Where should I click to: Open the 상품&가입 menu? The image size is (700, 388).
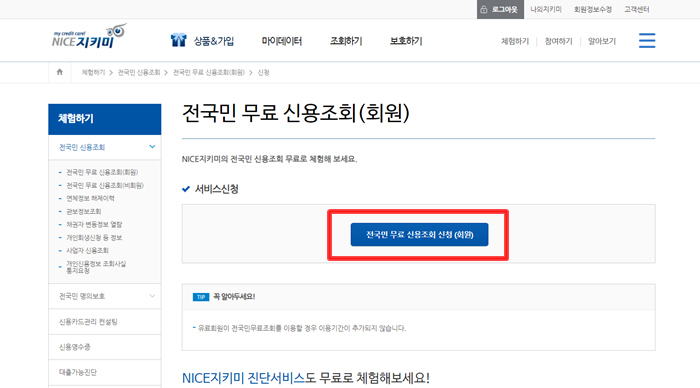click(x=213, y=41)
